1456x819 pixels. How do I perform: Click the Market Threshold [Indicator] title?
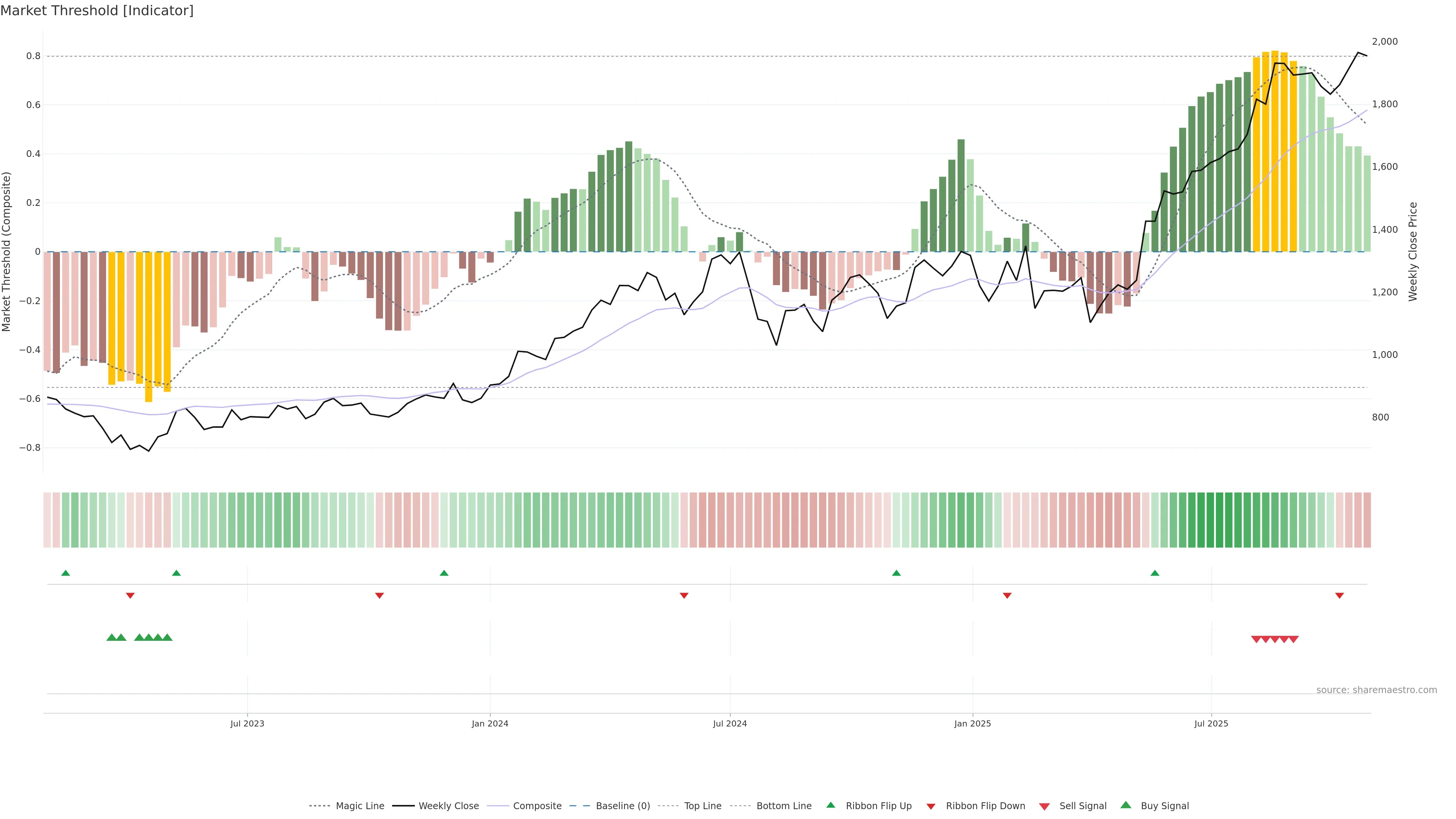click(x=97, y=11)
